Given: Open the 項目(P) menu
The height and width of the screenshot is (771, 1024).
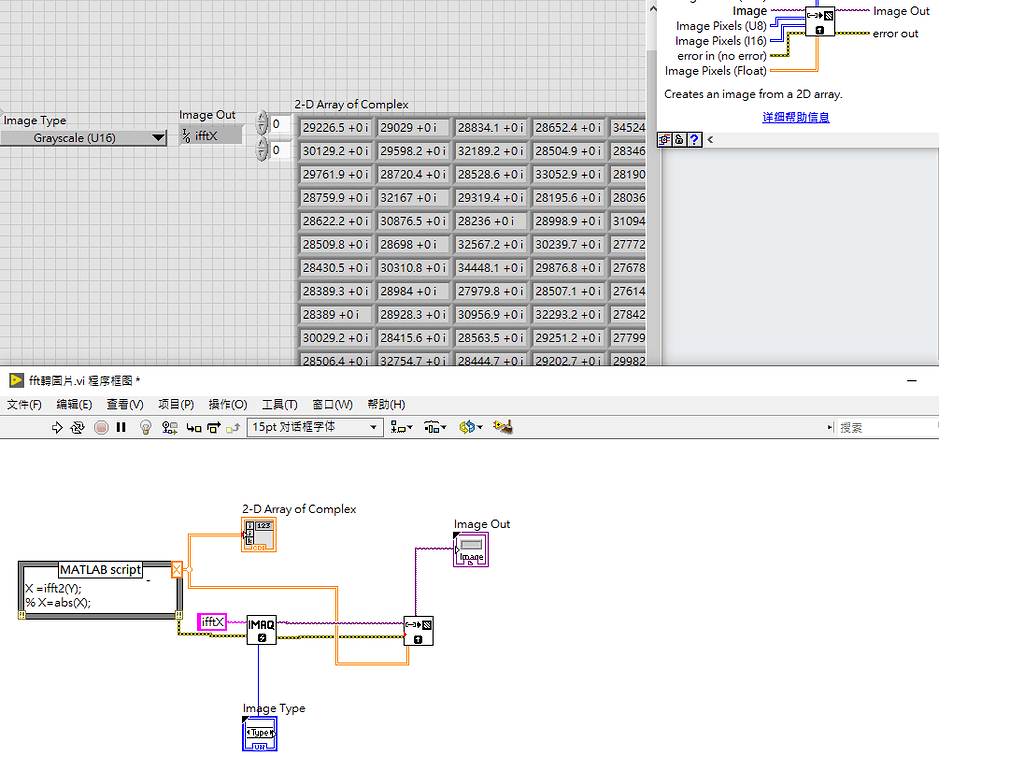Looking at the screenshot, I should (176, 405).
